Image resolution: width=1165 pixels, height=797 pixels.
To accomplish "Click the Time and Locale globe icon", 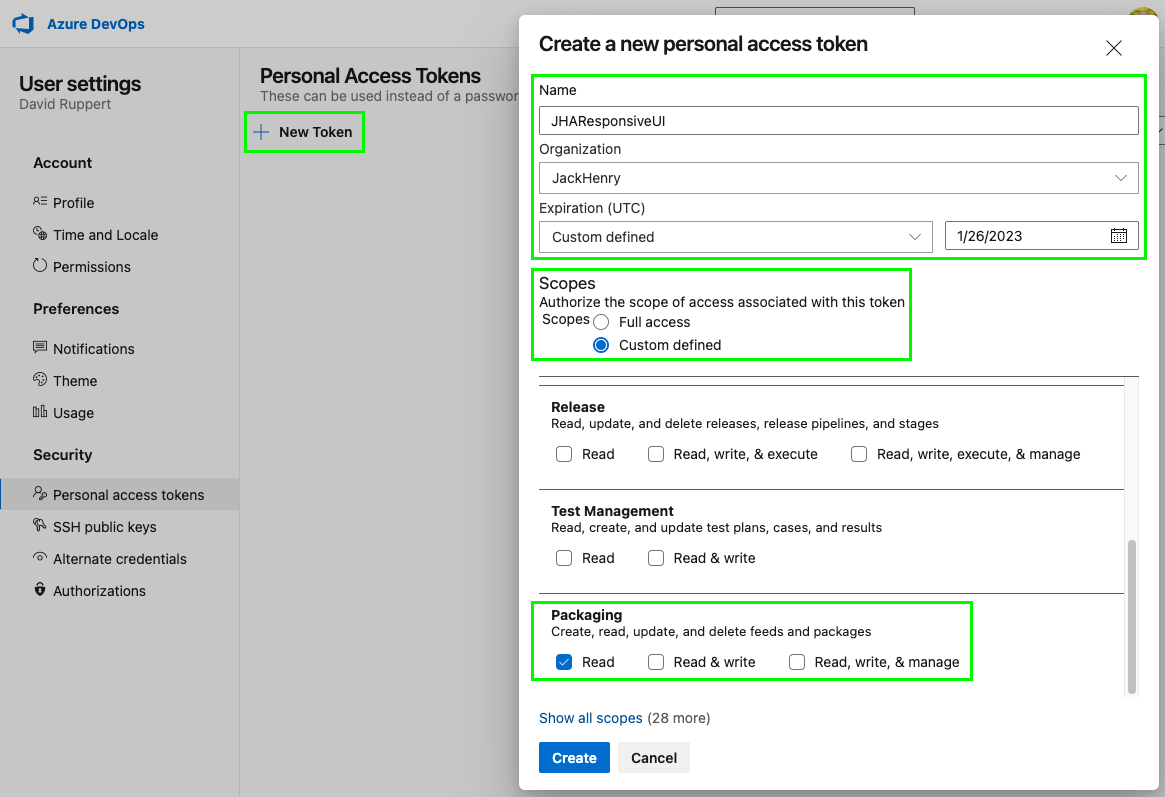I will 40,234.
